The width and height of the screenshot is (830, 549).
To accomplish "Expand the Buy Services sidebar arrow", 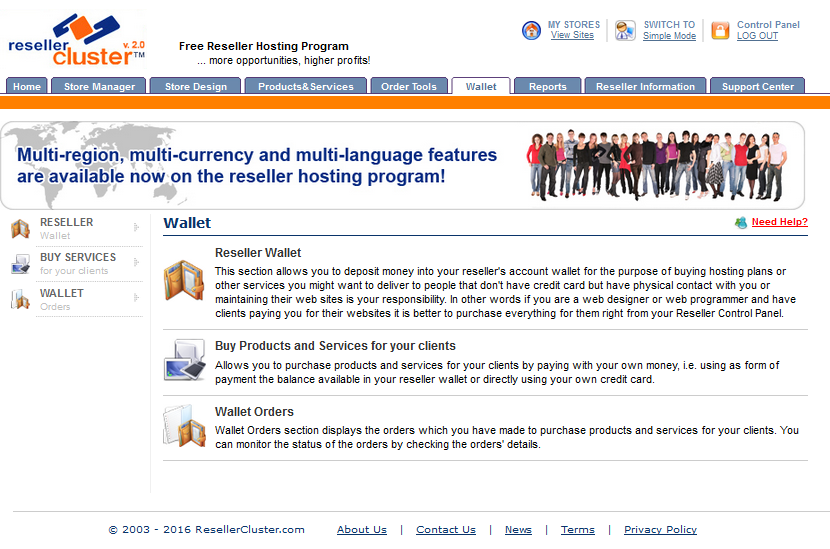I will coord(136,264).
